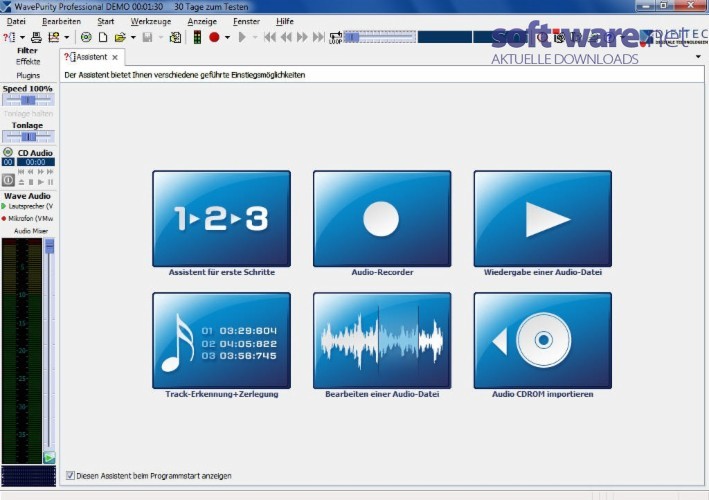Open 'Audio CDROM importieren' tile
Image resolution: width=709 pixels, height=500 pixels.
543,340
